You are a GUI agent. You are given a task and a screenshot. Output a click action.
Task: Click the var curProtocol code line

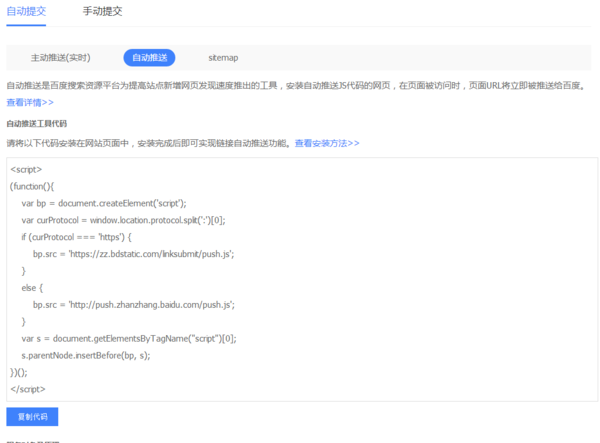pyautogui.click(x=123, y=220)
